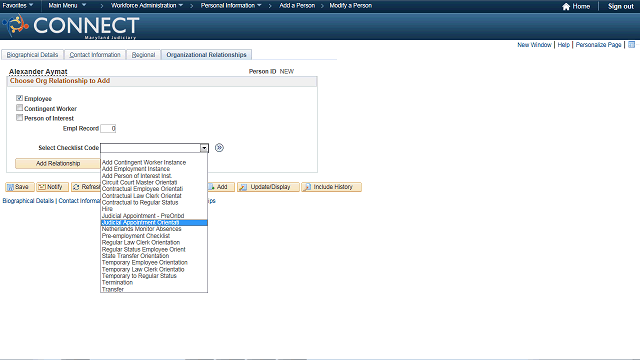Select Circuit Court Master Orientati option
The height and width of the screenshot is (360, 640).
tap(154, 182)
